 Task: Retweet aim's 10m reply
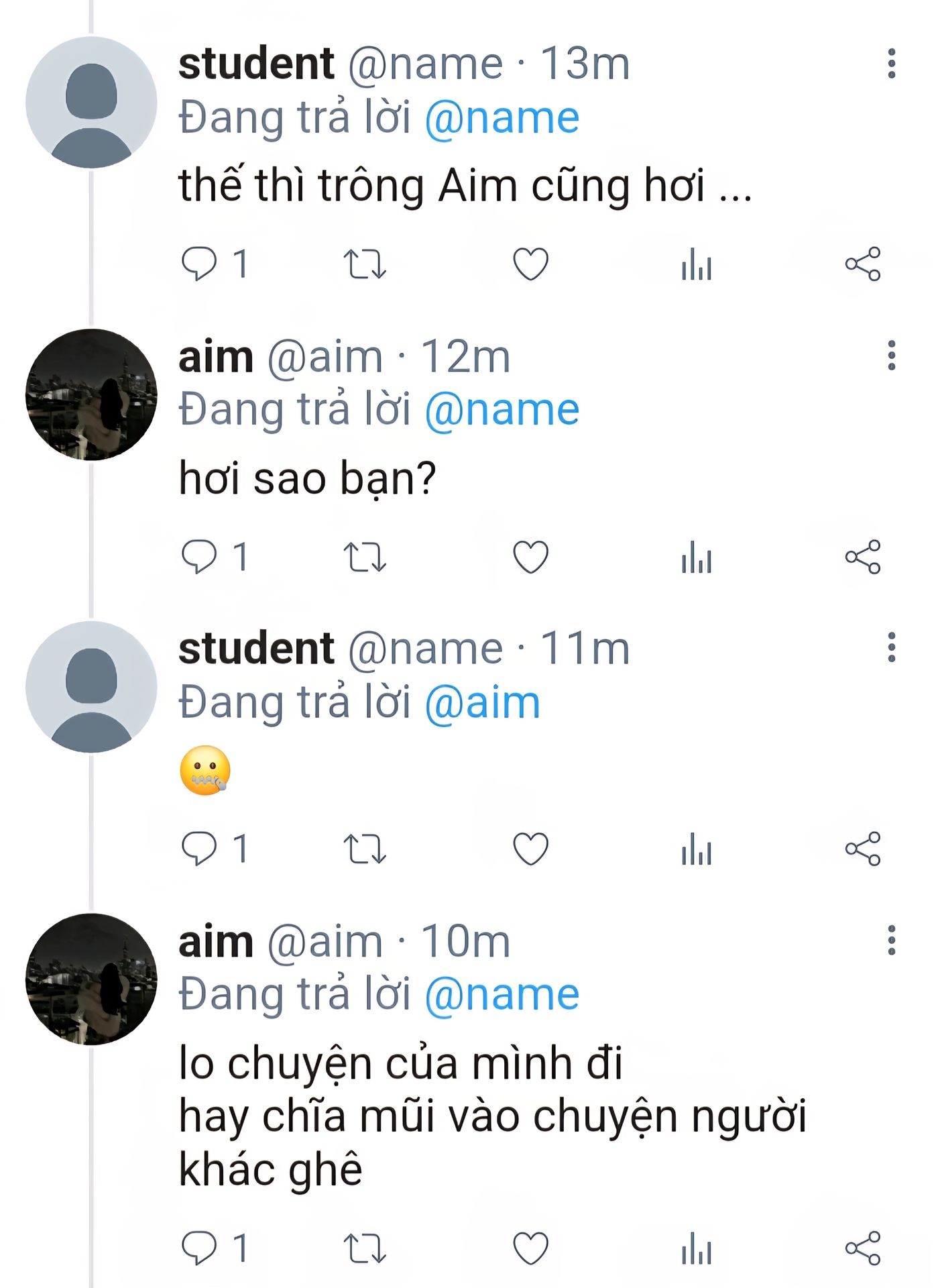(x=365, y=1248)
